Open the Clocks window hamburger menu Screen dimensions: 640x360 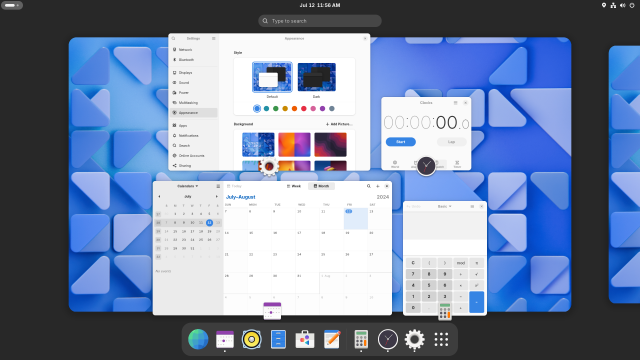coord(456,103)
